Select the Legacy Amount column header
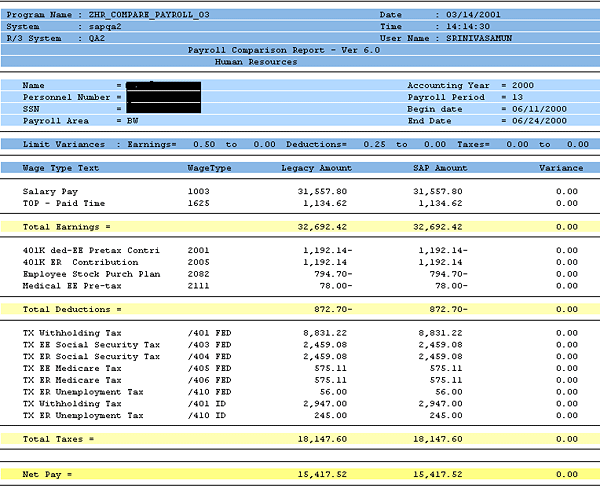The height and width of the screenshot is (499, 600). [318, 168]
